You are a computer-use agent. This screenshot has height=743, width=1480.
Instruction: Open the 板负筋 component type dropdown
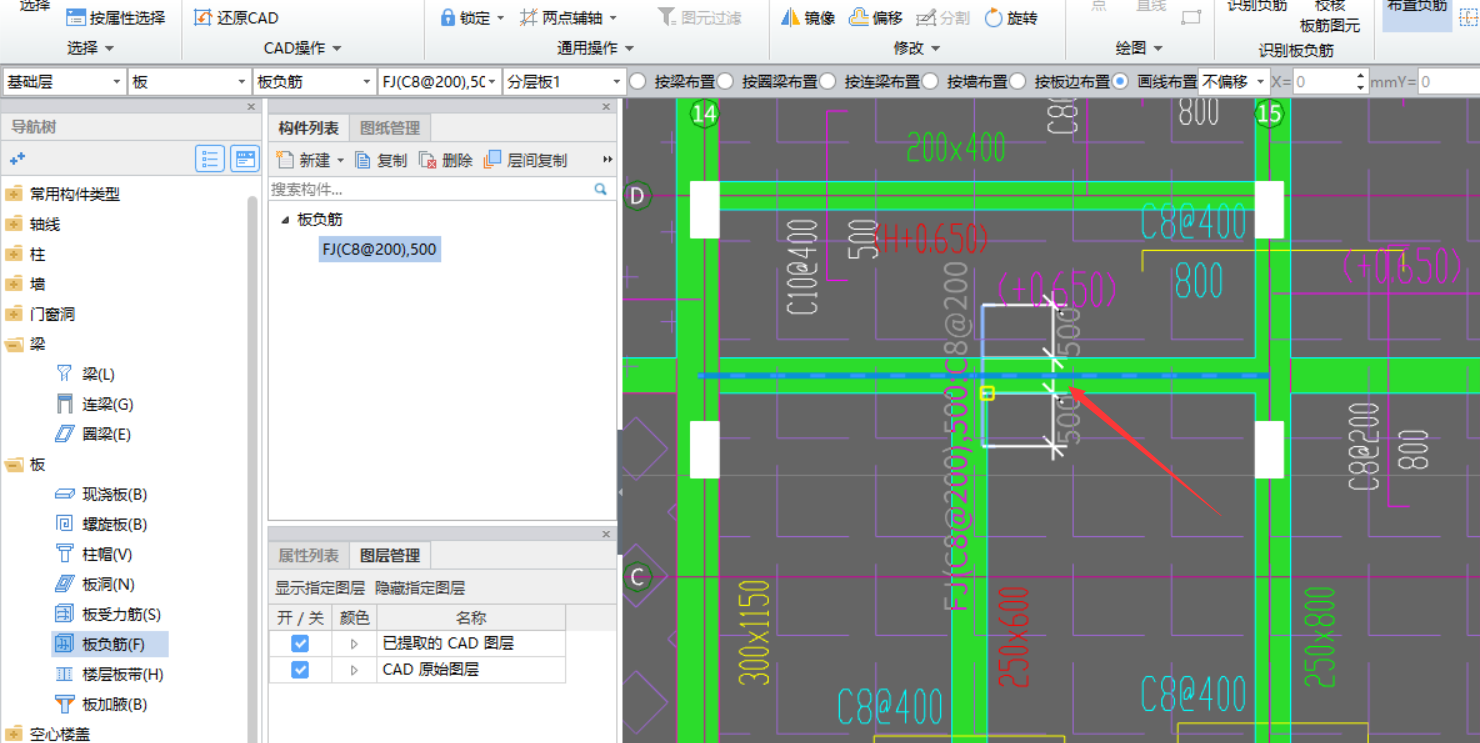[x=314, y=82]
